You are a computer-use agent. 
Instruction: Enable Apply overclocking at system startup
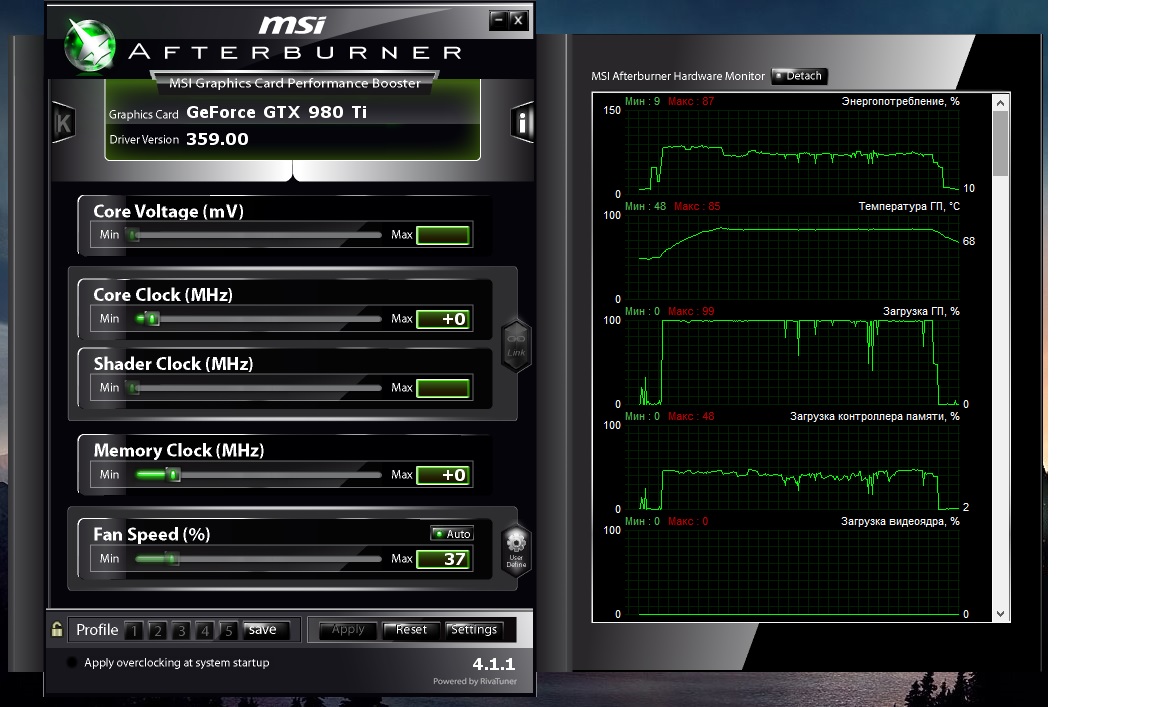coord(72,662)
